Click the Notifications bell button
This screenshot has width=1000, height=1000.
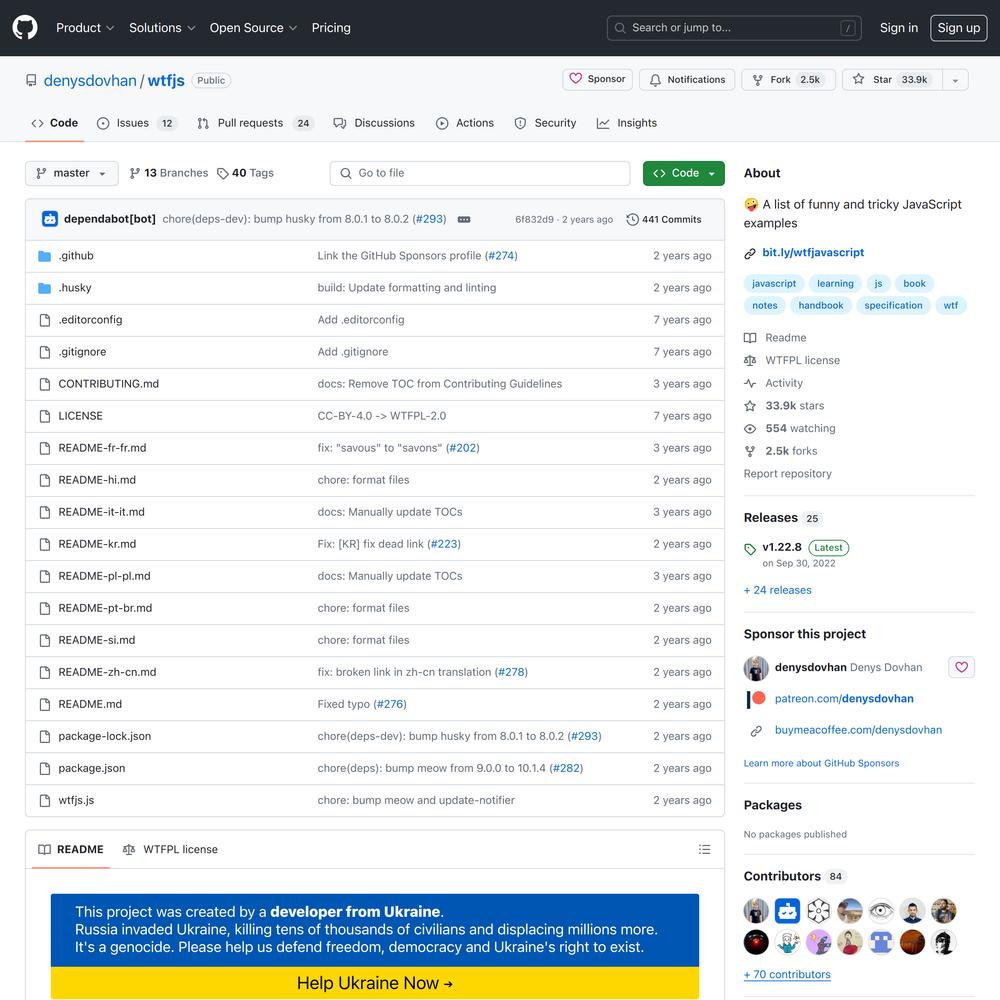[687, 80]
